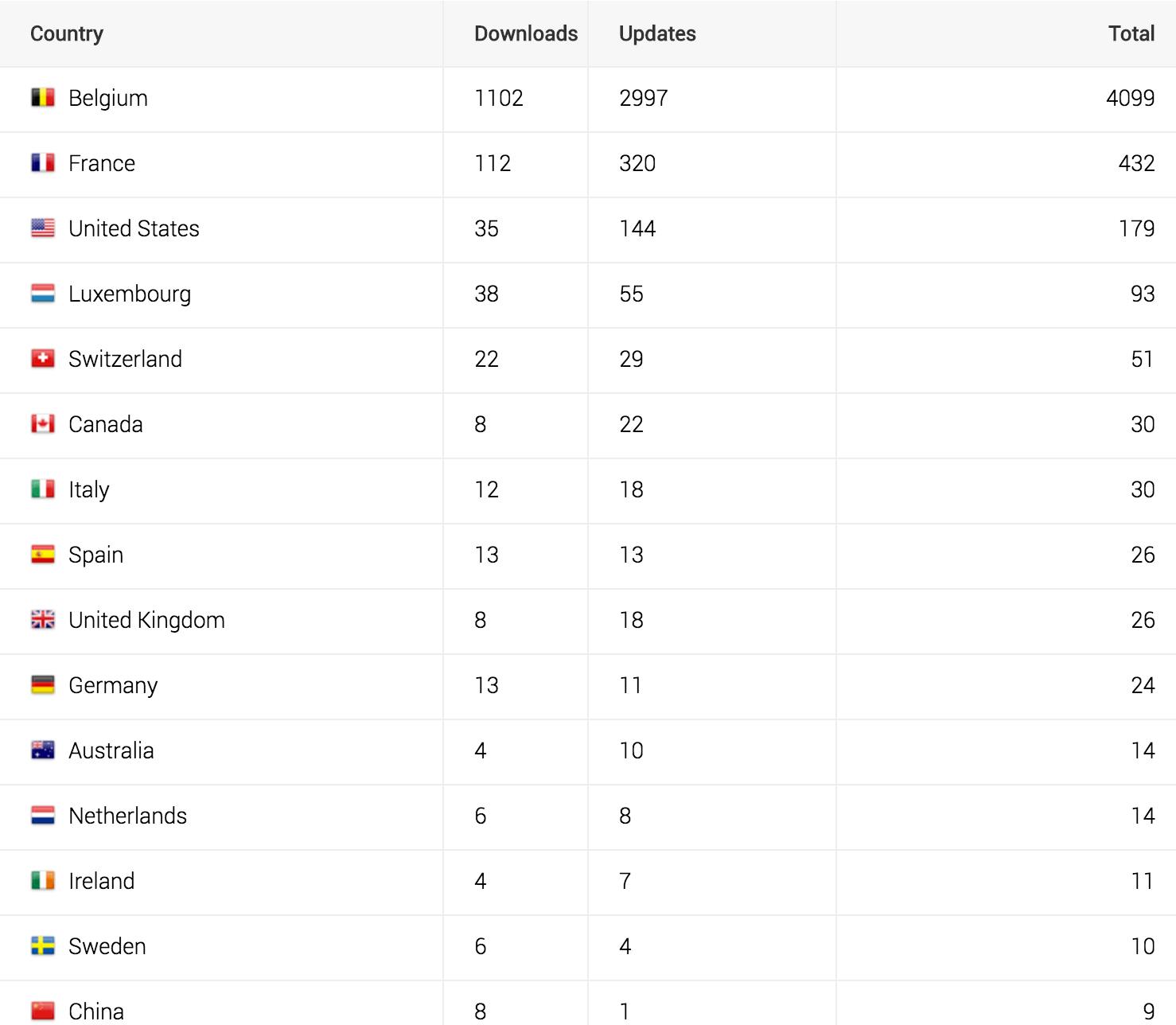Select the Germany country name
Viewport: 1176px width, 1025px height.
point(113,685)
